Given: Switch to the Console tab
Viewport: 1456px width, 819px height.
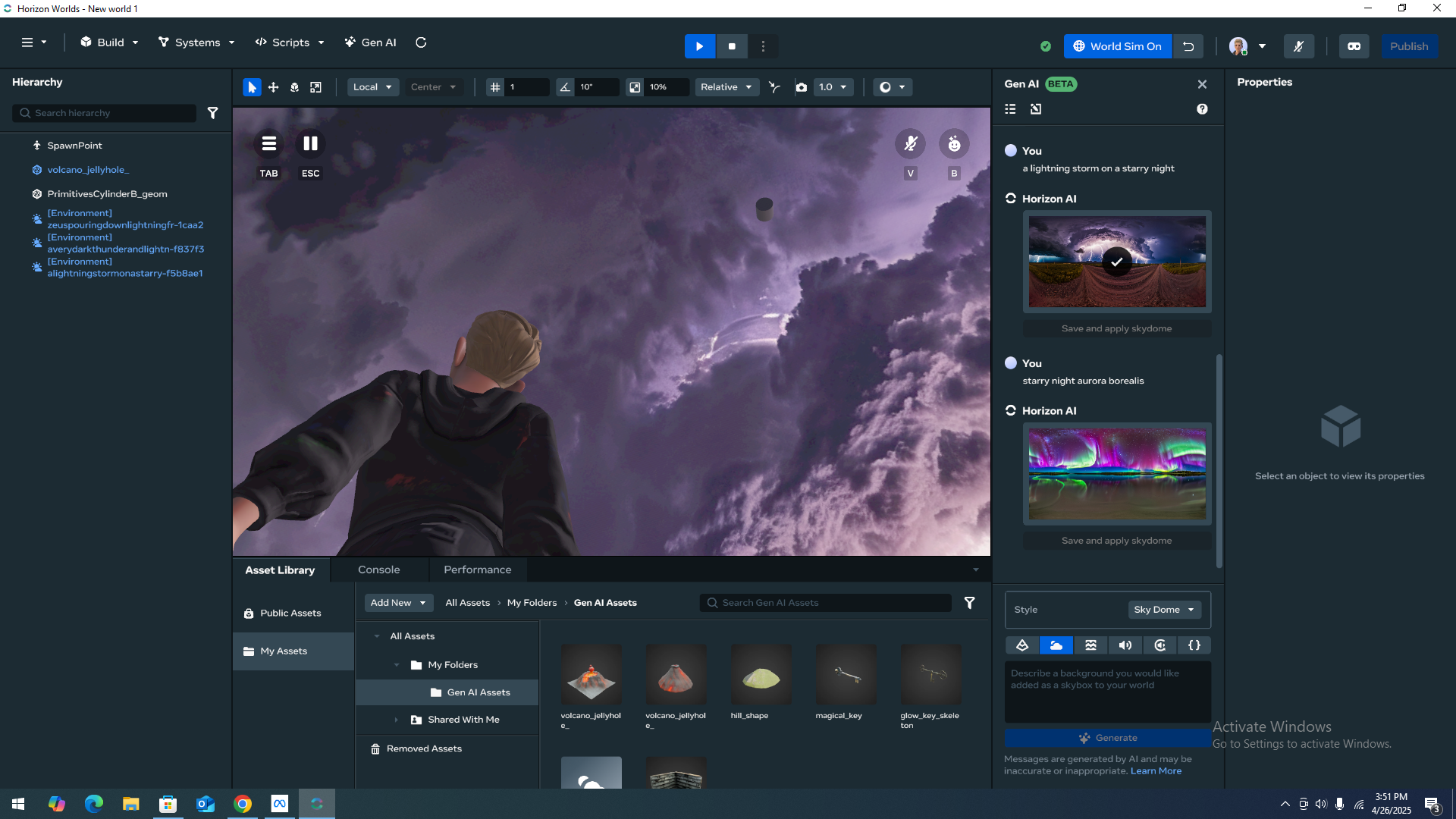Looking at the screenshot, I should pos(378,570).
